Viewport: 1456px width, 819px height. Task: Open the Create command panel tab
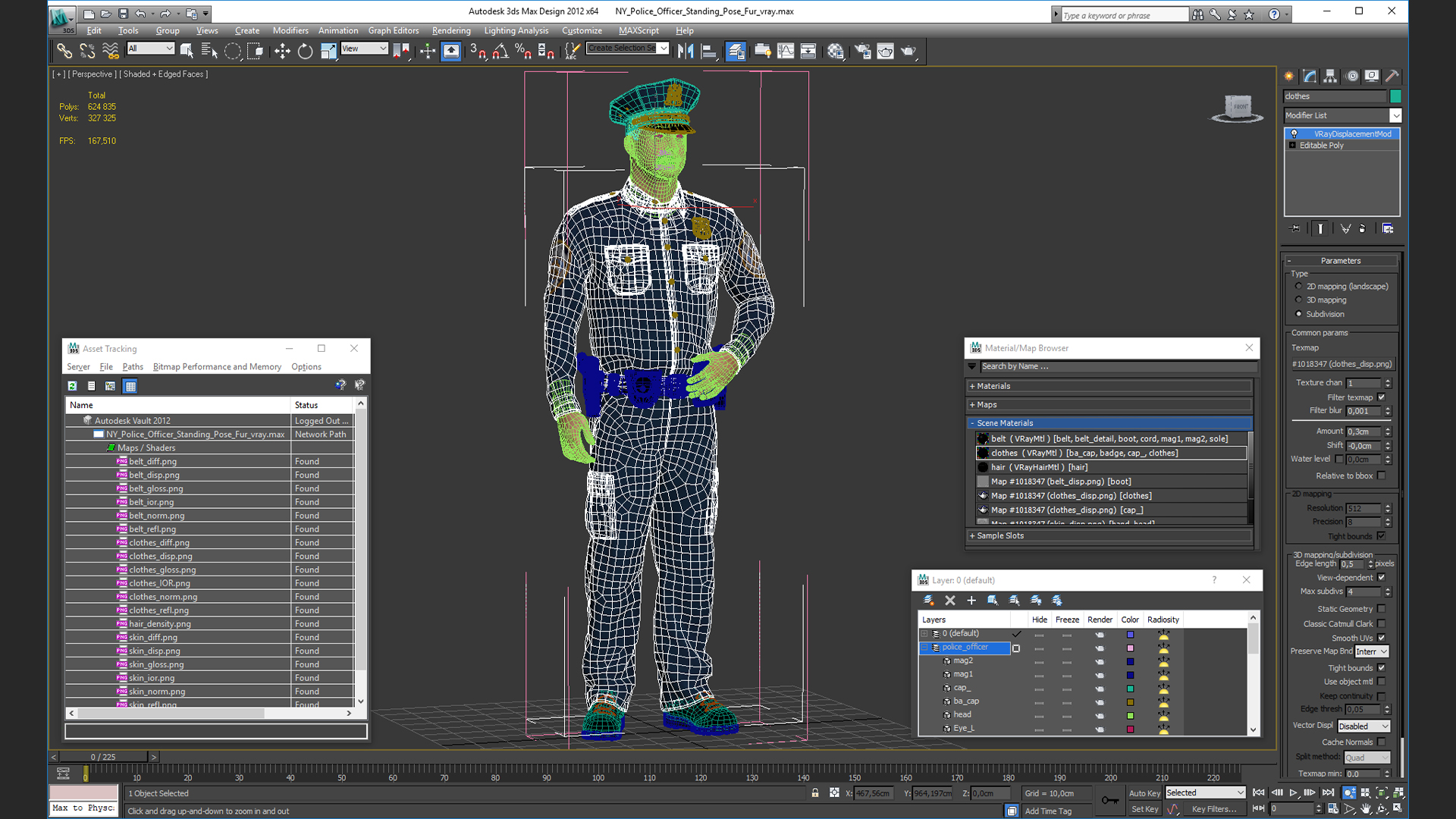coord(1288,76)
